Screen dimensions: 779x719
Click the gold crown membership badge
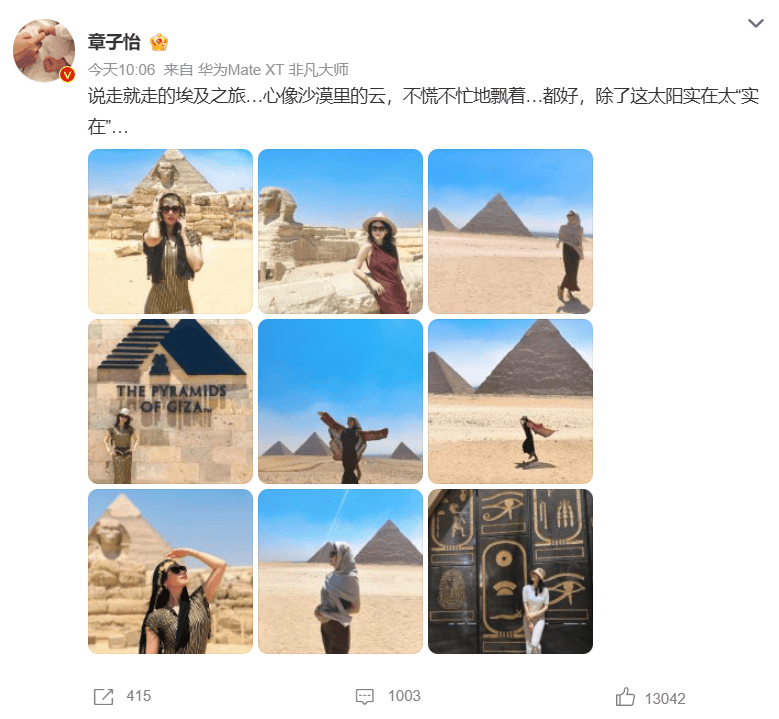pyautogui.click(x=159, y=42)
